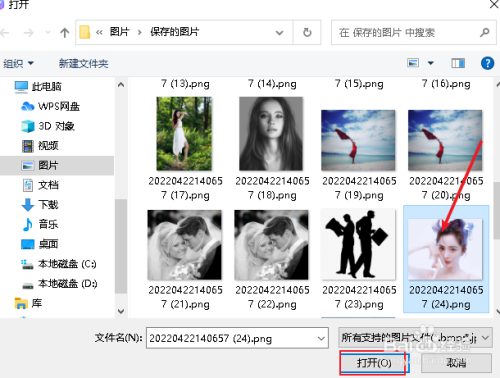
Task: Click the 3D 对象 cube icon
Action: tap(28, 126)
